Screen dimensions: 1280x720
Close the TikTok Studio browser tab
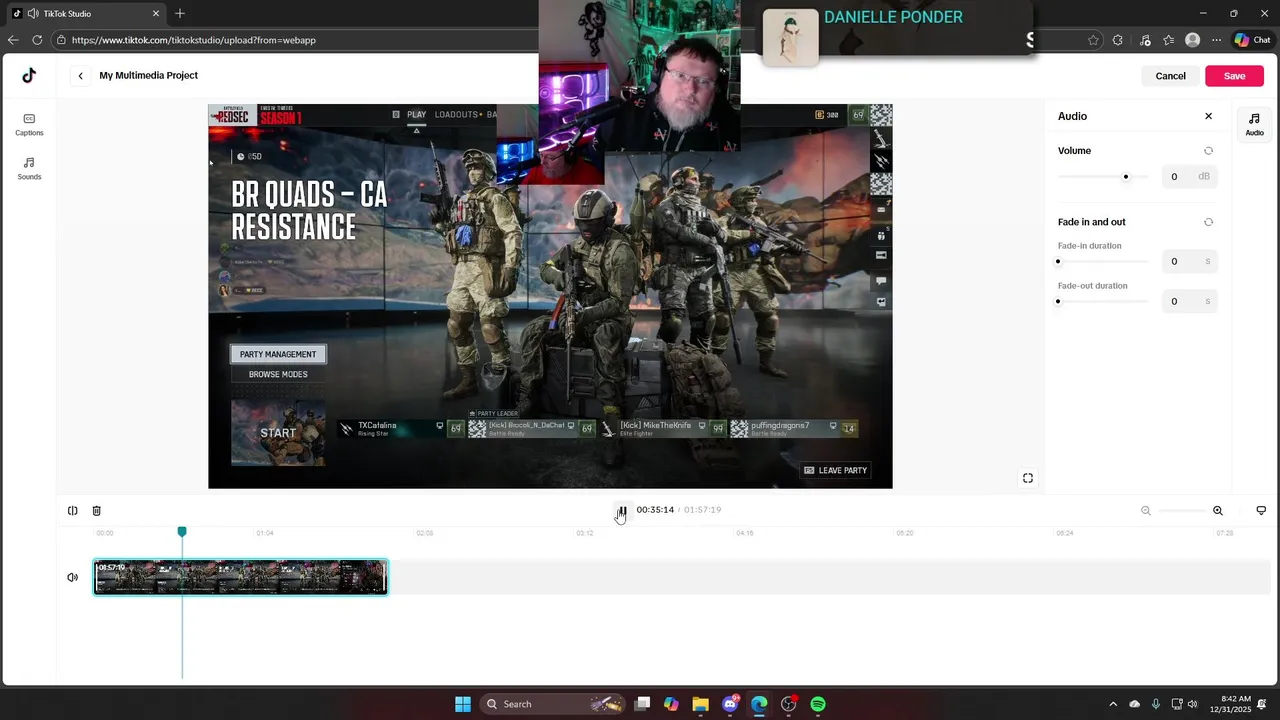(x=156, y=14)
